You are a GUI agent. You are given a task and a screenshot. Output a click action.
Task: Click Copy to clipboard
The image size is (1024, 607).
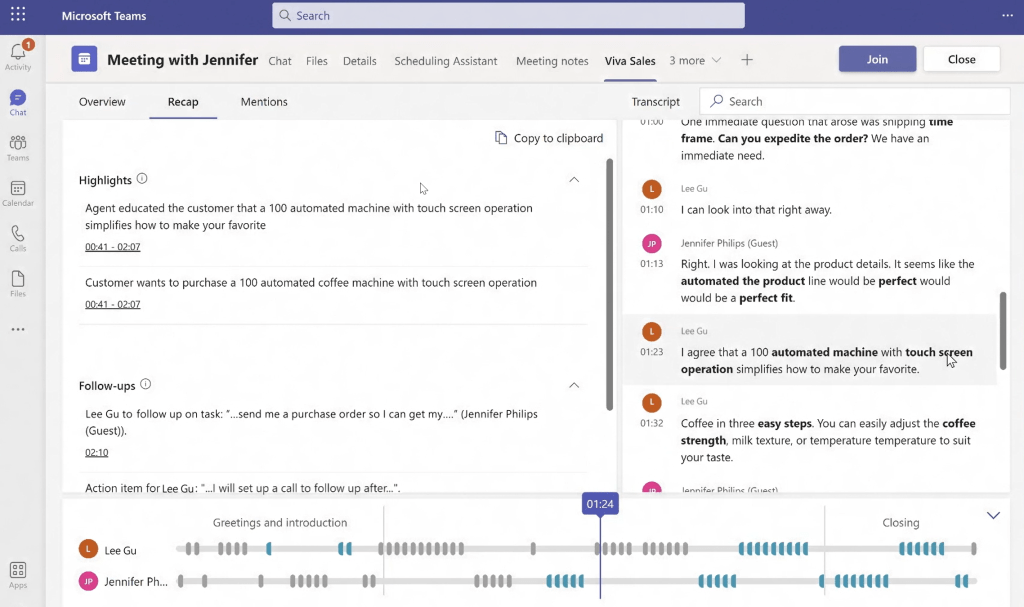pos(549,138)
